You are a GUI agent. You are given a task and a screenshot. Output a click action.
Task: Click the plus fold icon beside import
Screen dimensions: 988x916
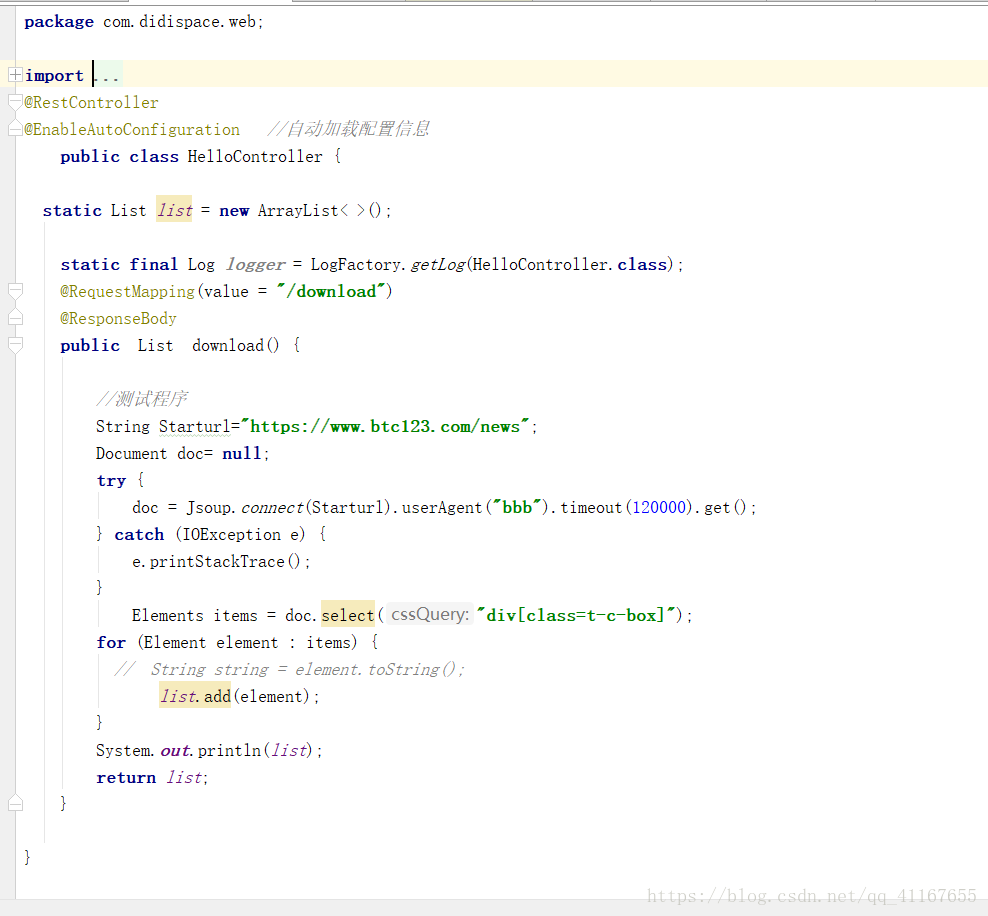point(13,75)
